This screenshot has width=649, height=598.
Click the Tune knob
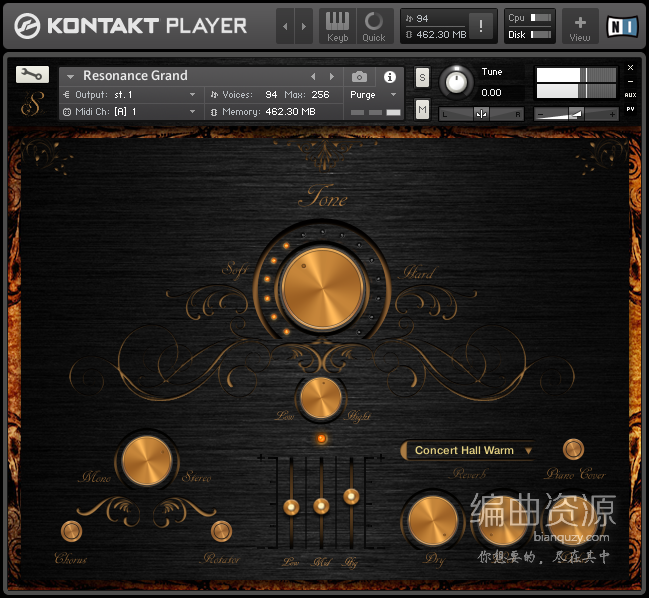pyautogui.click(x=456, y=82)
